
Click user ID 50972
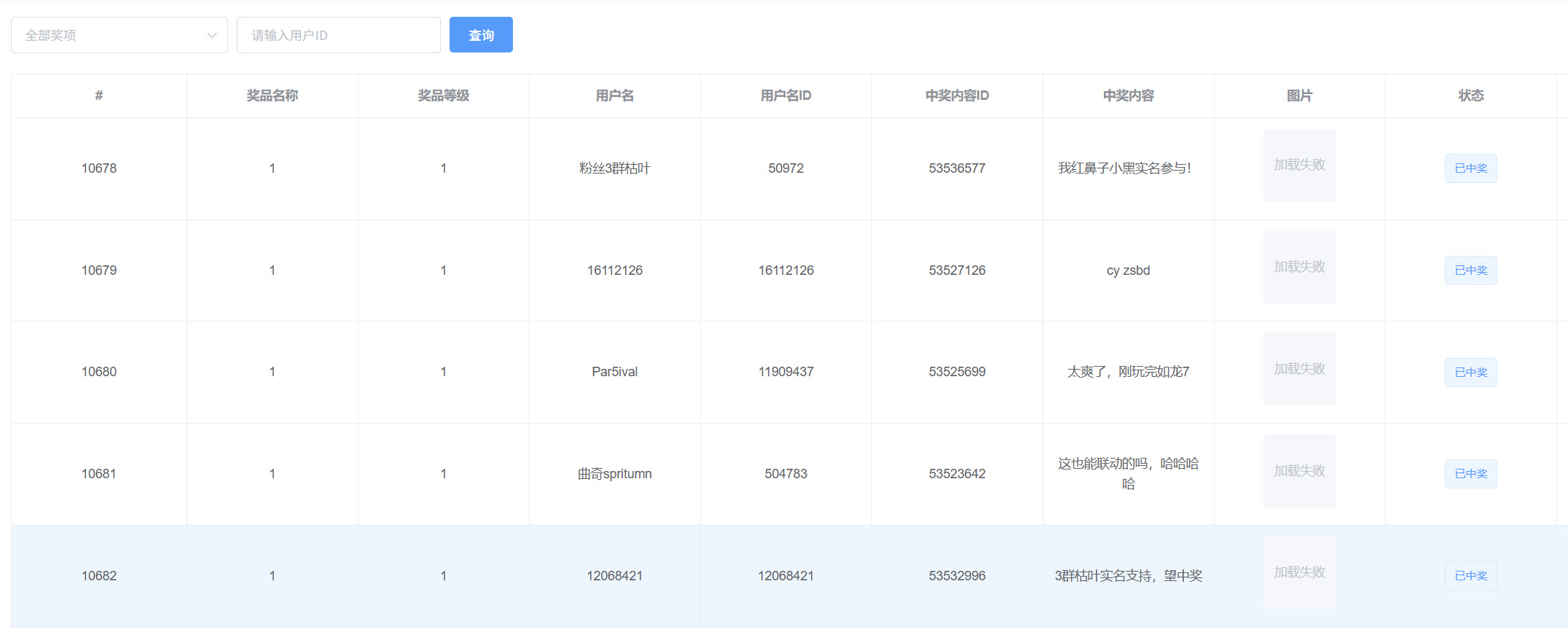coord(786,168)
